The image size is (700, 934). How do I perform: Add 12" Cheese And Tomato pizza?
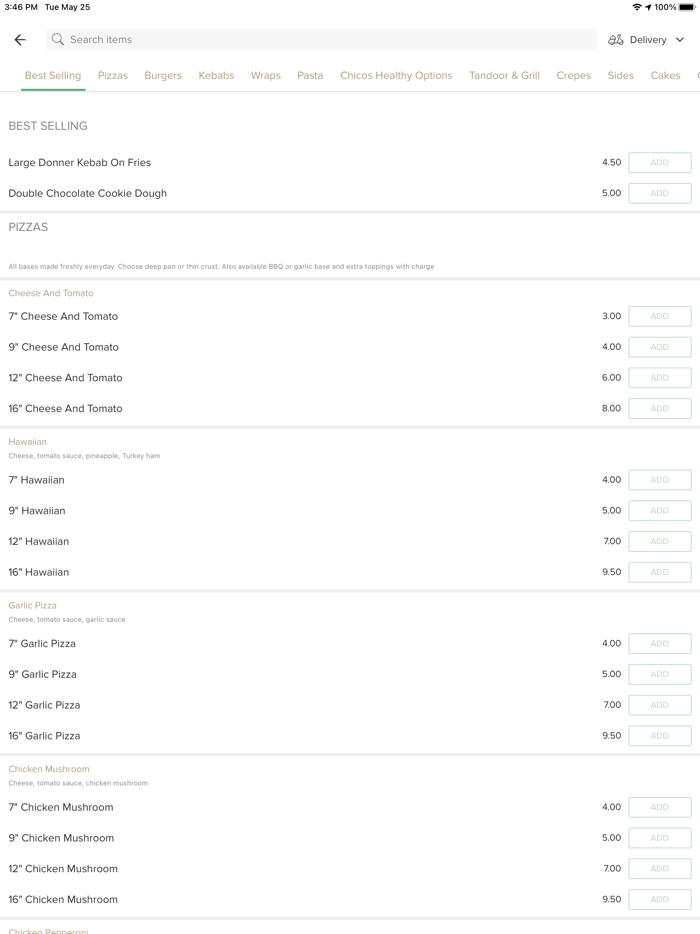tap(659, 378)
